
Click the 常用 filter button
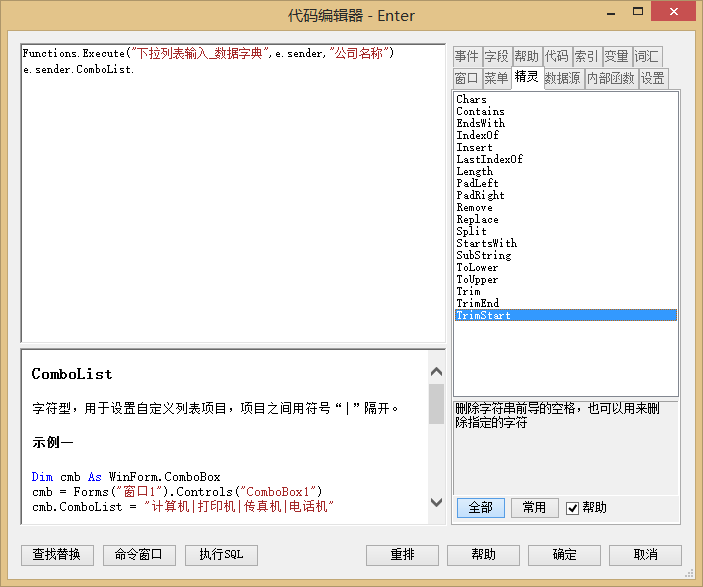534,508
